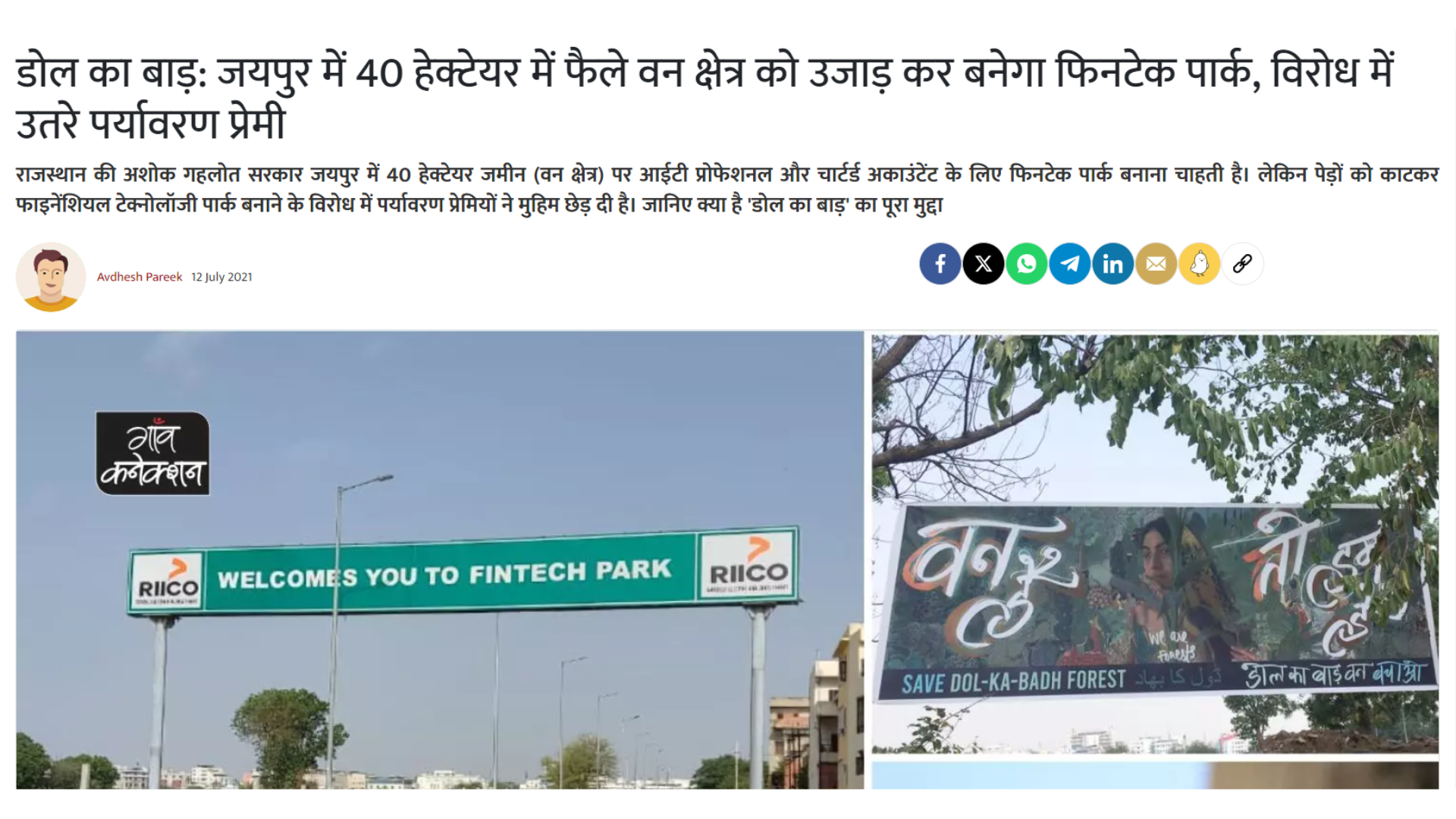Click the गाँव कनेक्शन logo on photo
1456x819 pixels.
coord(152,453)
